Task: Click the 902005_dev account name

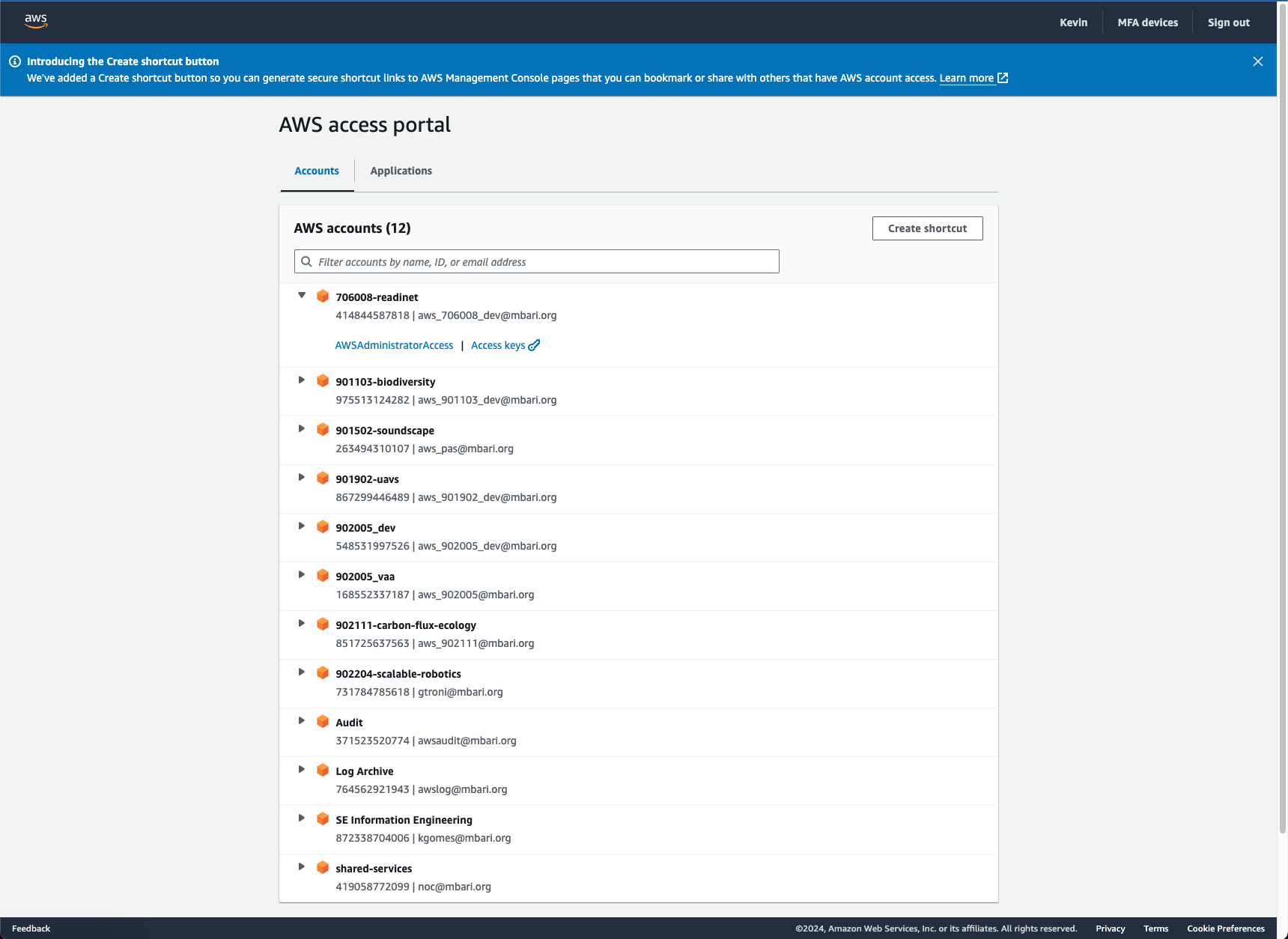Action: tap(365, 528)
